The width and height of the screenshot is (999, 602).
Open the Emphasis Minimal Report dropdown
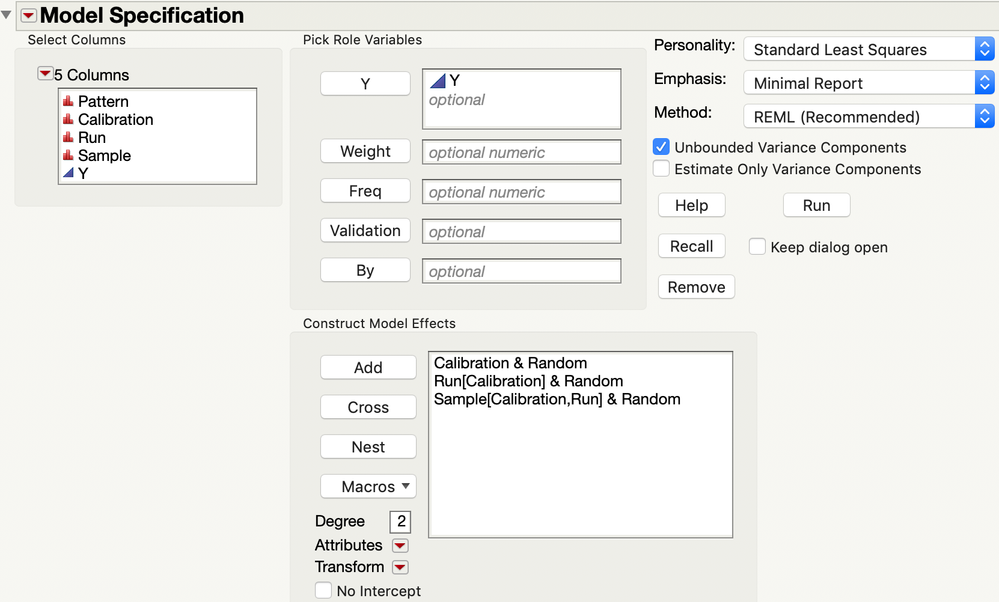(x=867, y=83)
